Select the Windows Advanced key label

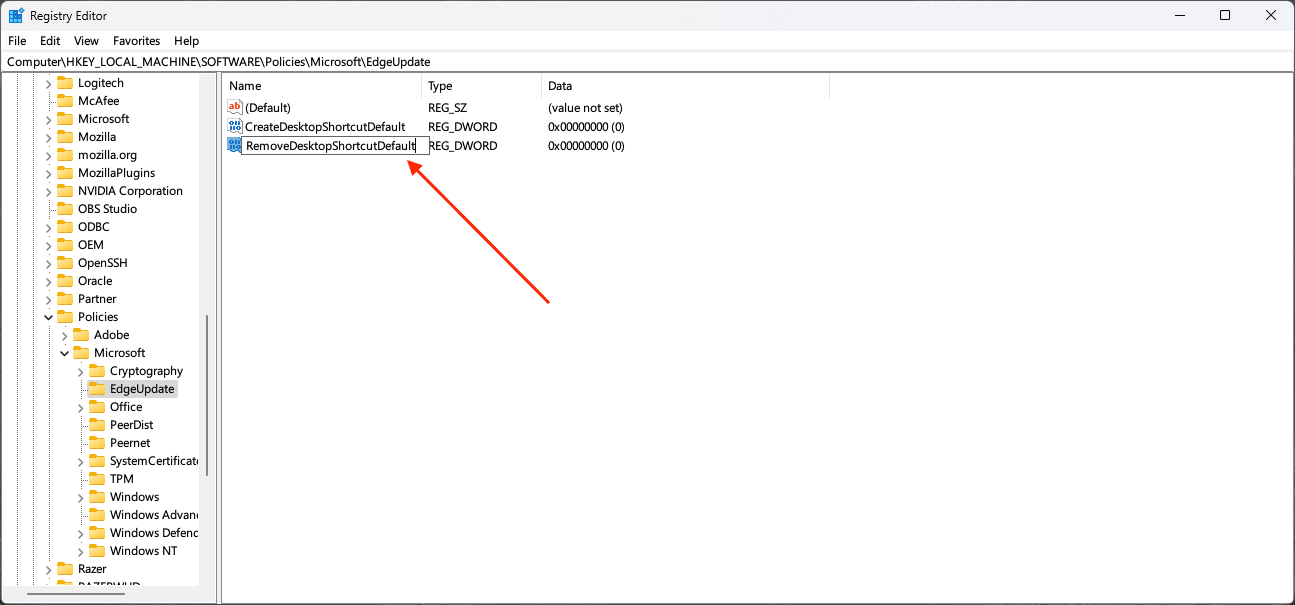[x=154, y=515]
